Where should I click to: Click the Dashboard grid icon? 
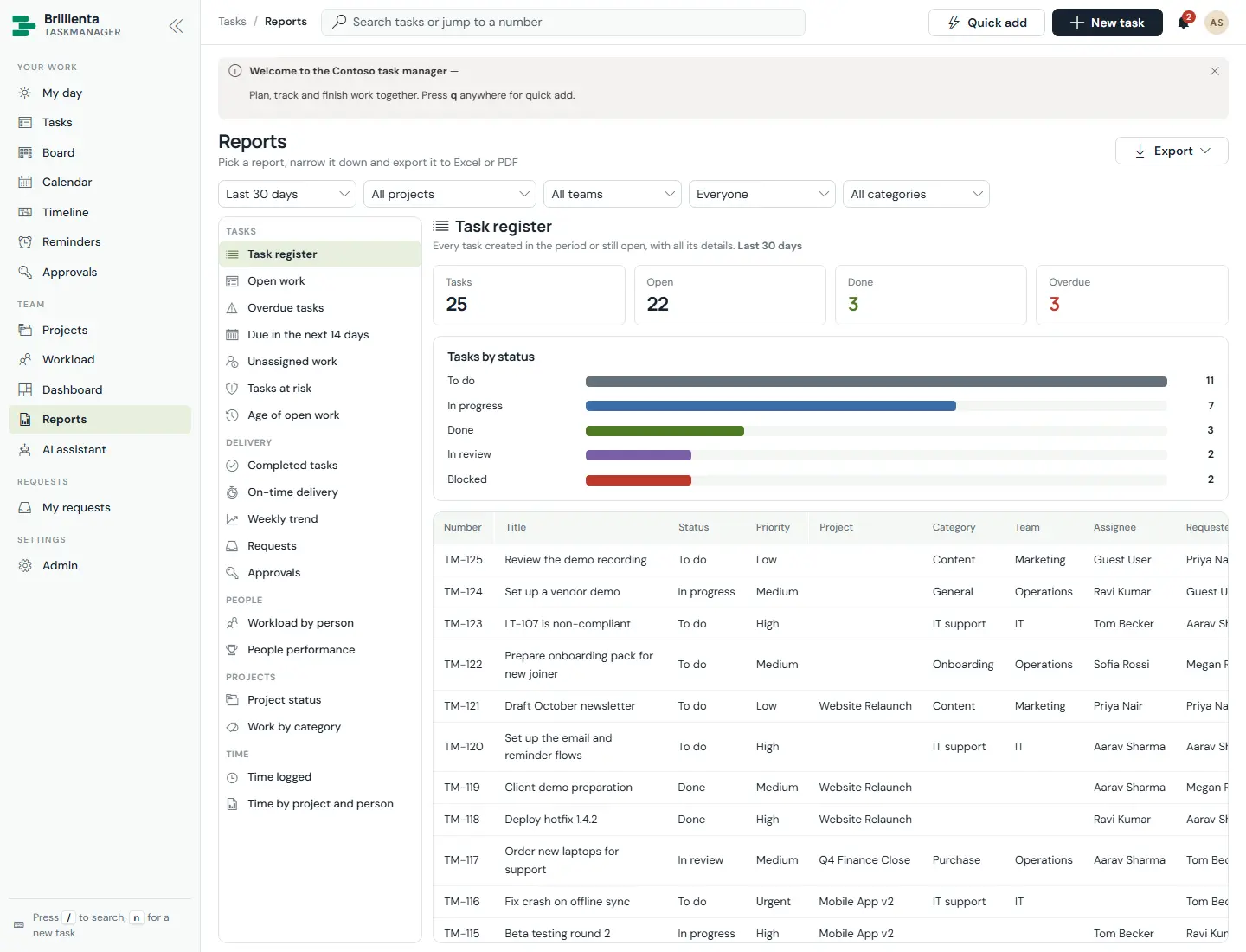(25, 389)
